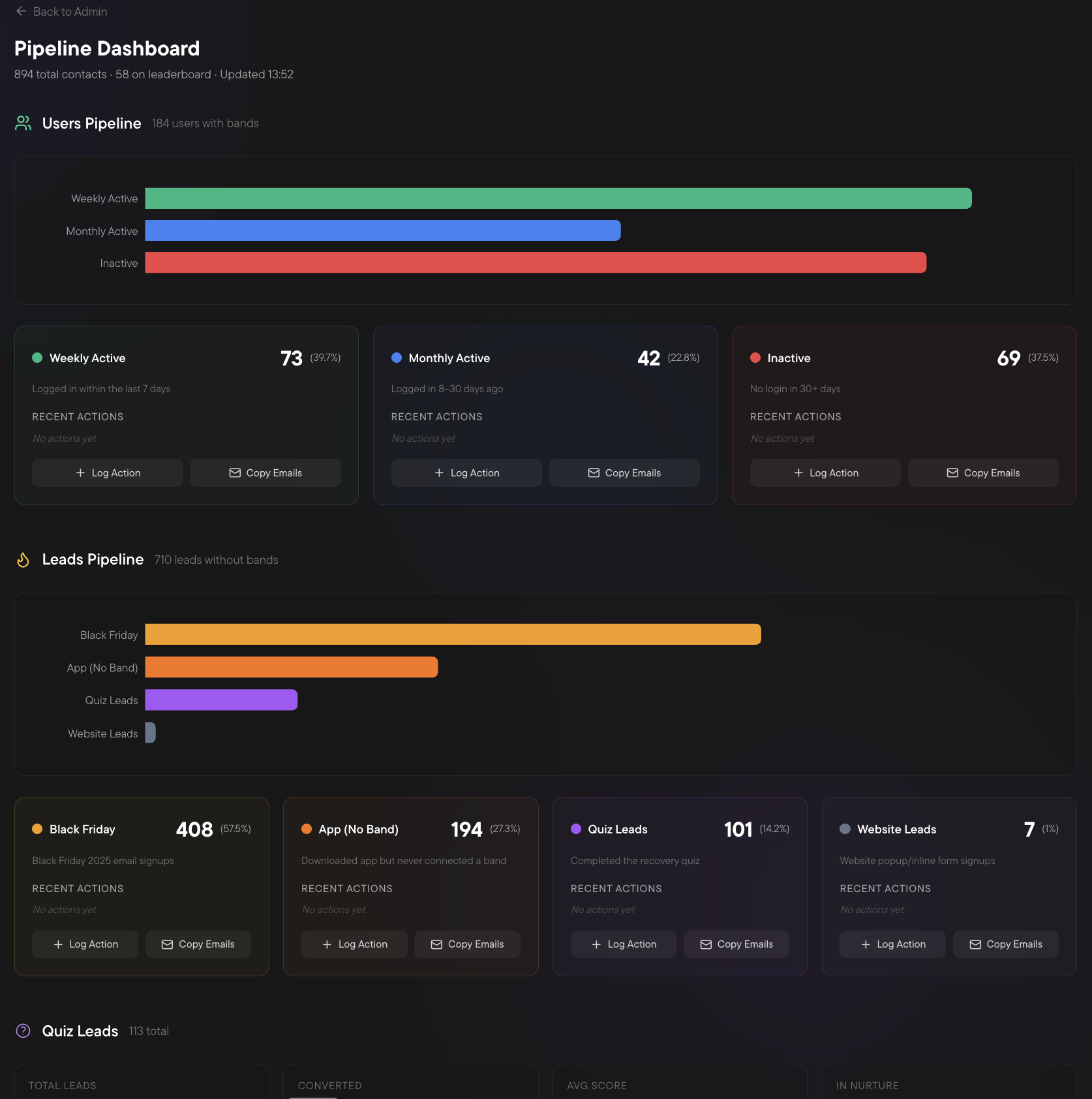Click envelope icon in Website Leads Copy Emails
1092x1099 pixels.
(975, 944)
